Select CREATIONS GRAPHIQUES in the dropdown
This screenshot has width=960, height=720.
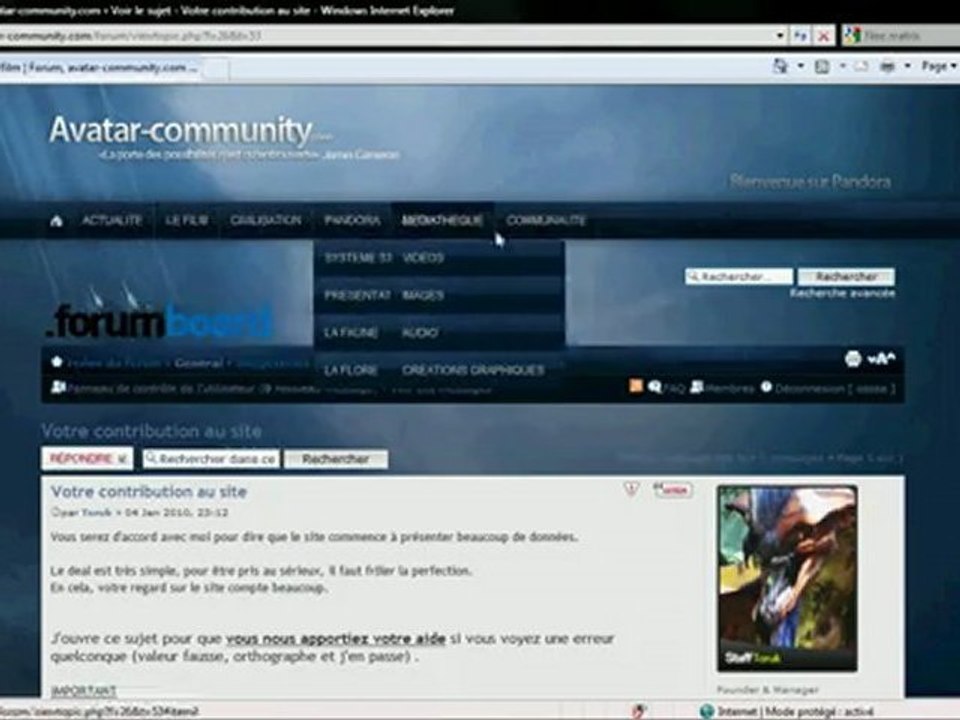[x=473, y=370]
